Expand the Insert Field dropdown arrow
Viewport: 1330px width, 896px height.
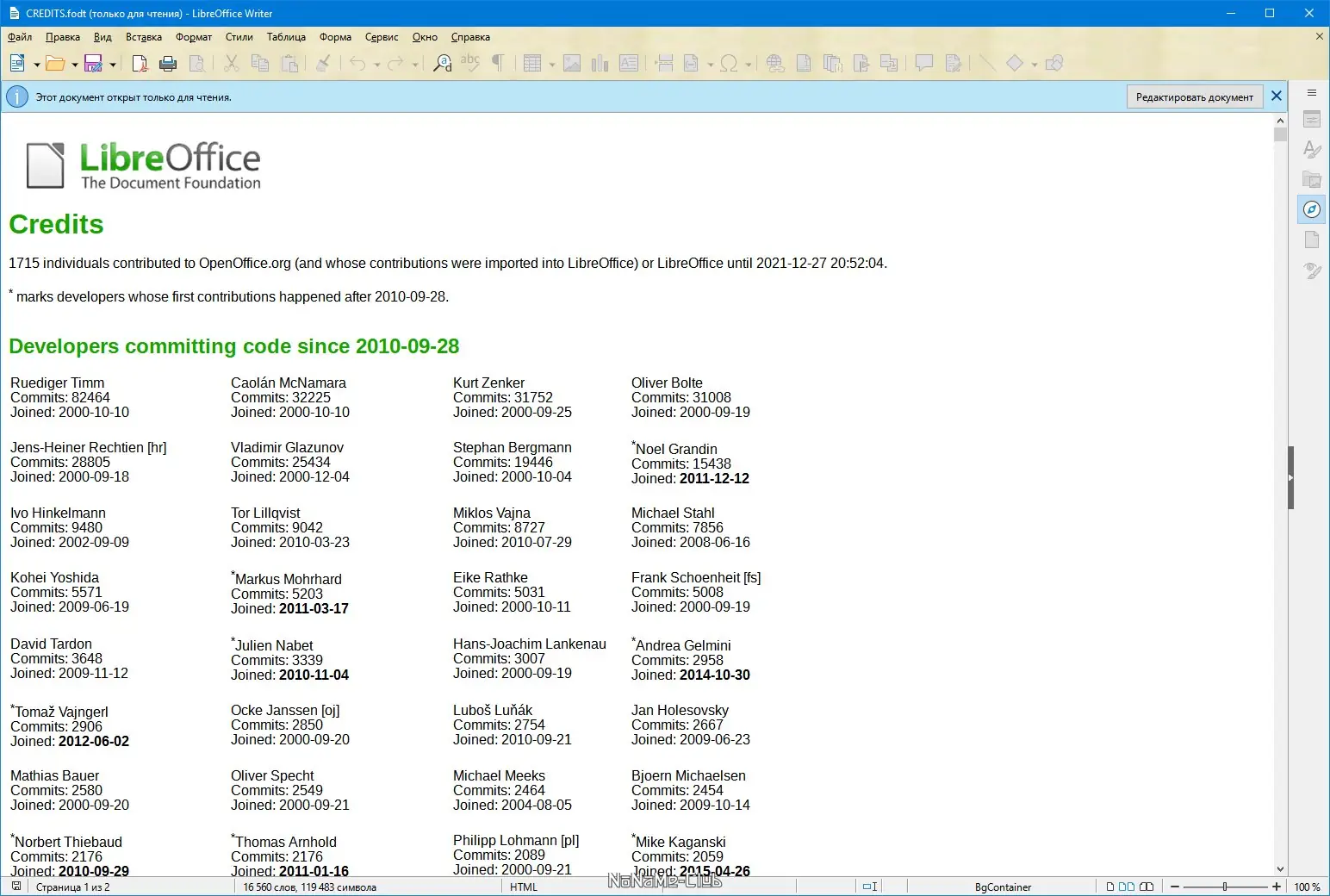coord(710,65)
